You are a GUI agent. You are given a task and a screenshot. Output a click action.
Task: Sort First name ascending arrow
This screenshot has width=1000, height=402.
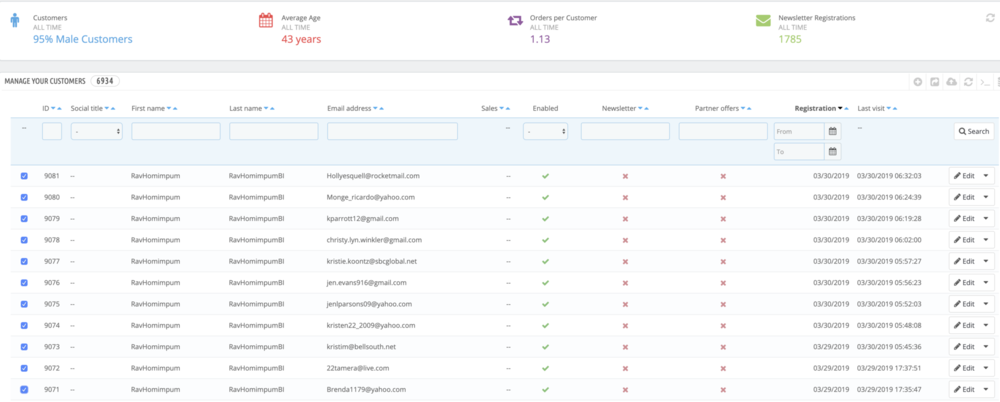click(x=175, y=109)
